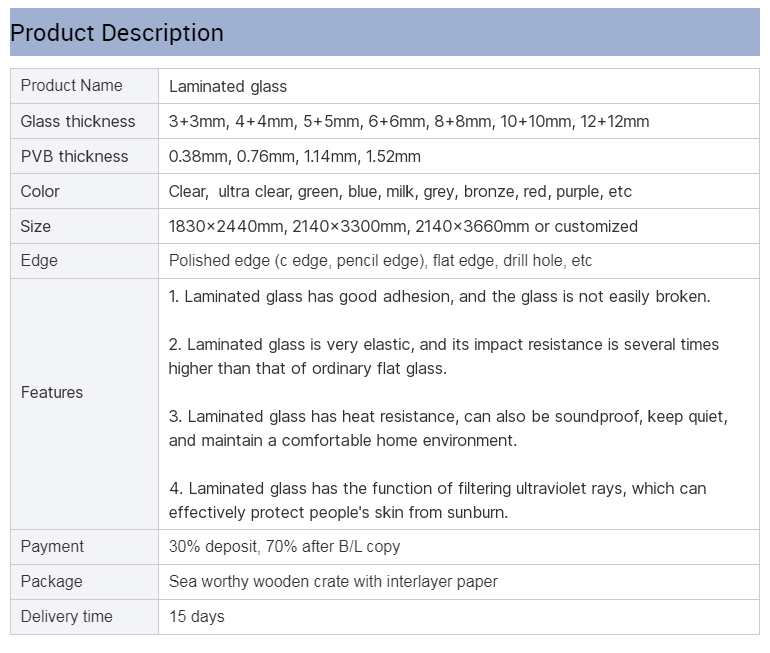Click the Product Description header
The image size is (770, 653).
point(117,33)
